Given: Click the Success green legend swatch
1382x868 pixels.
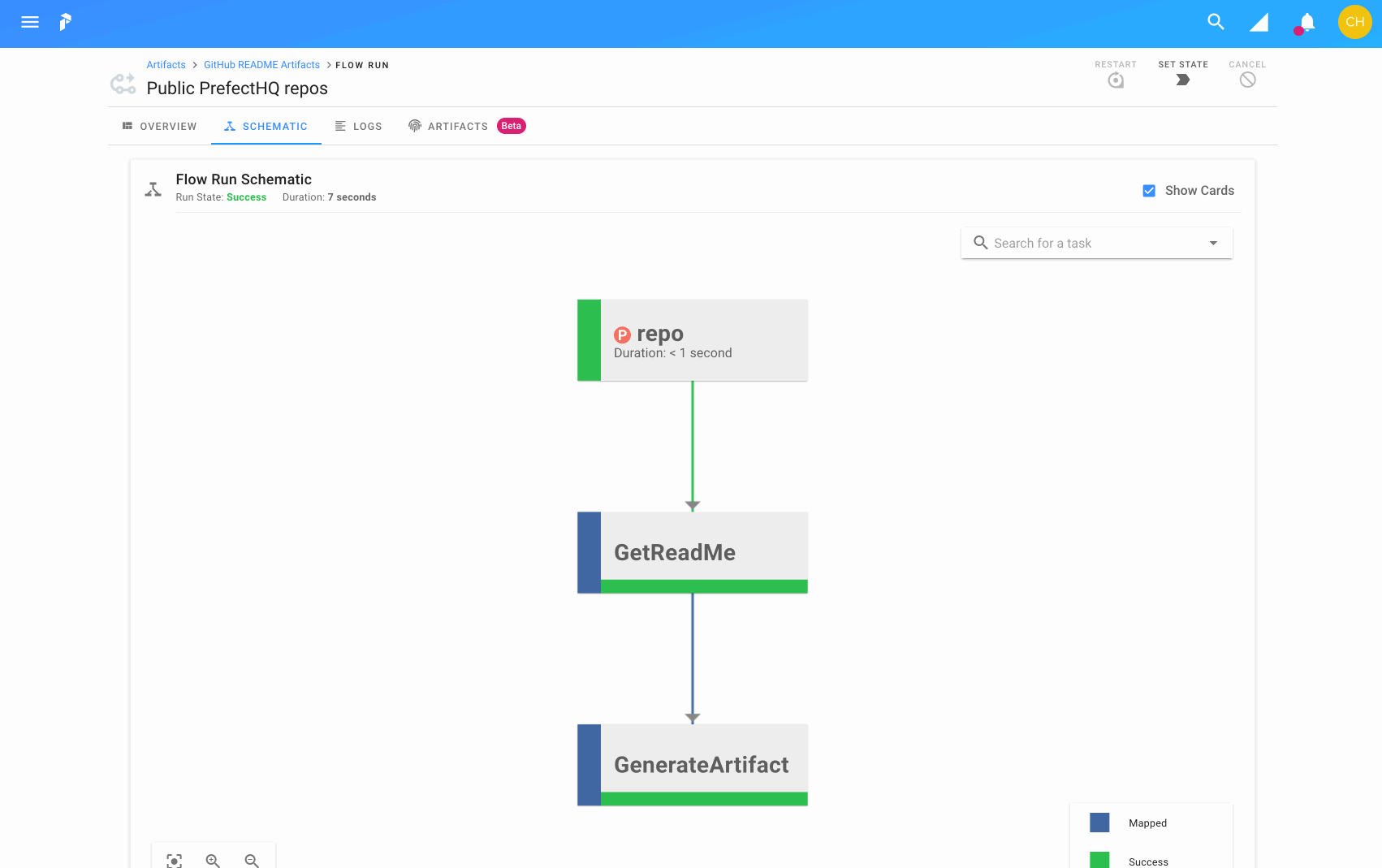Looking at the screenshot, I should click(1099, 860).
